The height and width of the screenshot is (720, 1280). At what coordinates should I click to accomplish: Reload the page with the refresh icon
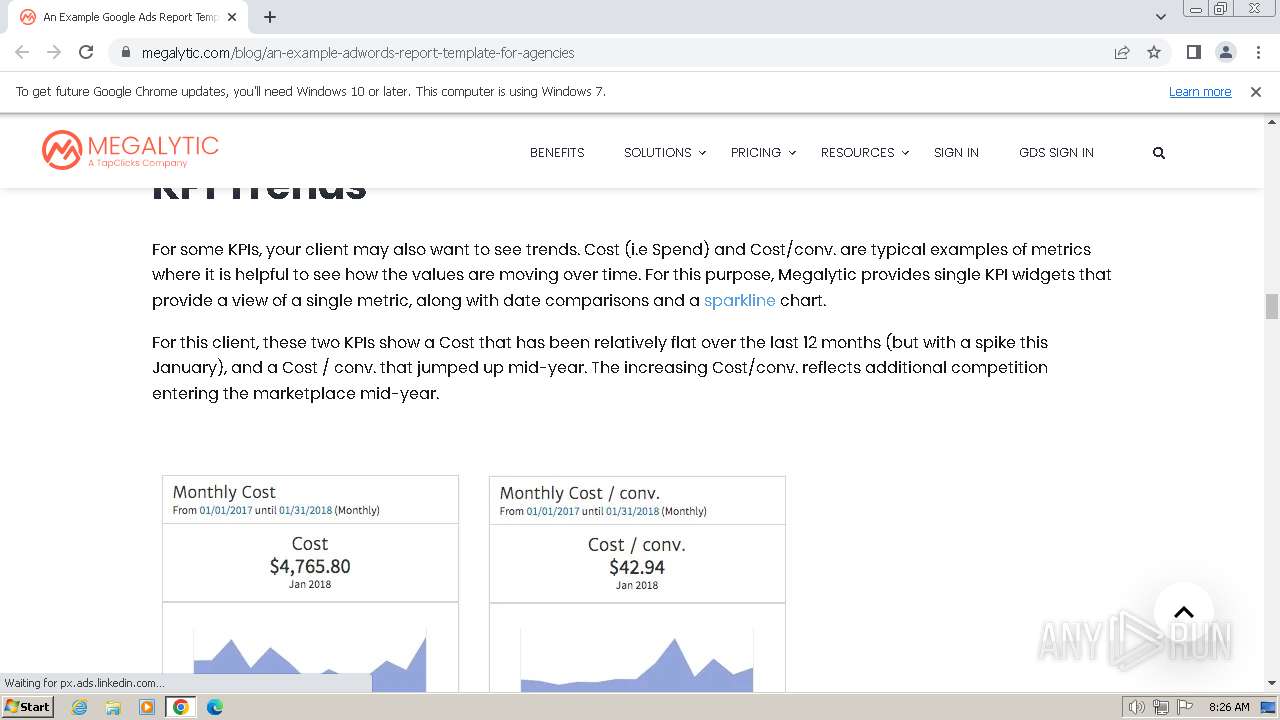(x=86, y=52)
